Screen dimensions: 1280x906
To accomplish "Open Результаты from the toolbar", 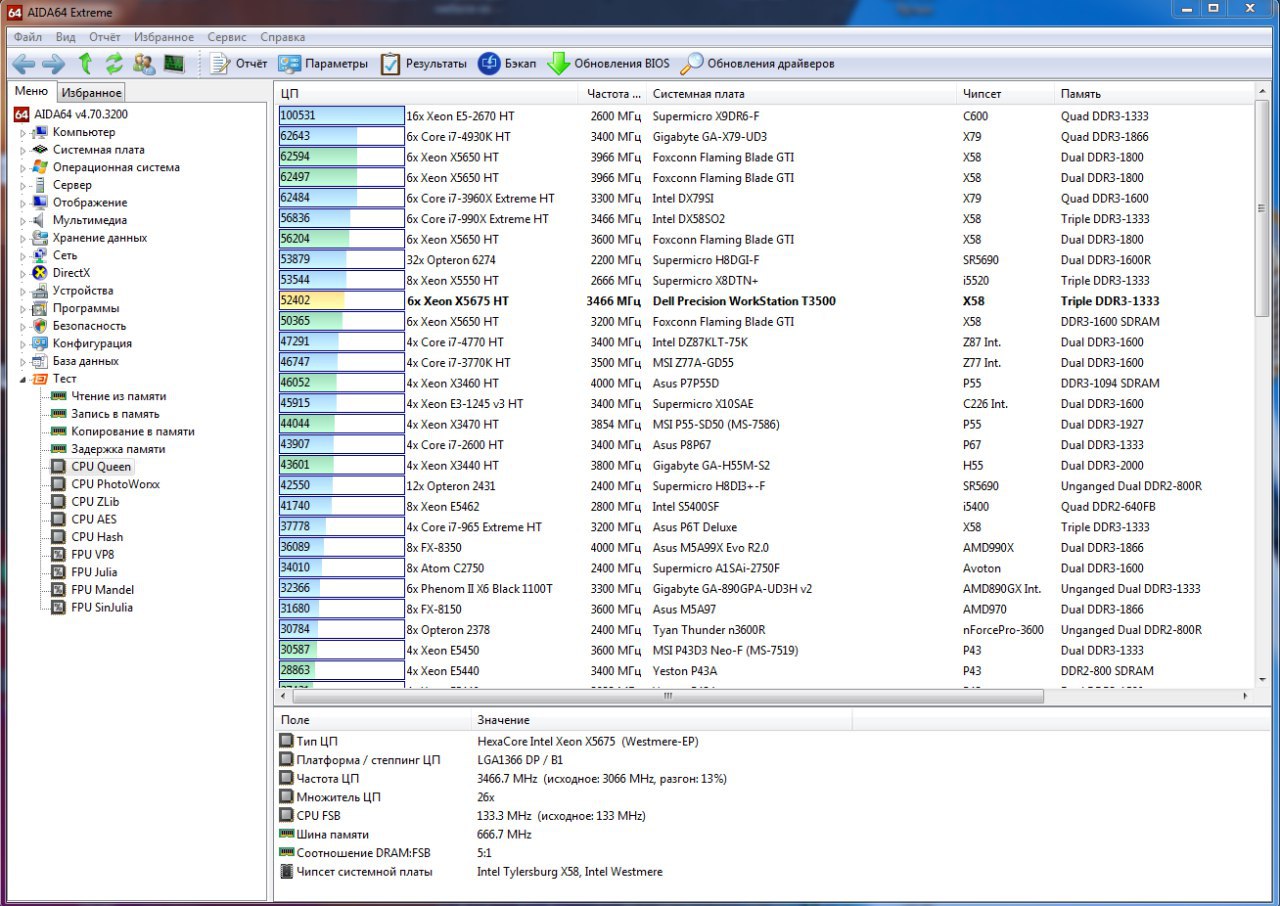I will (x=423, y=64).
